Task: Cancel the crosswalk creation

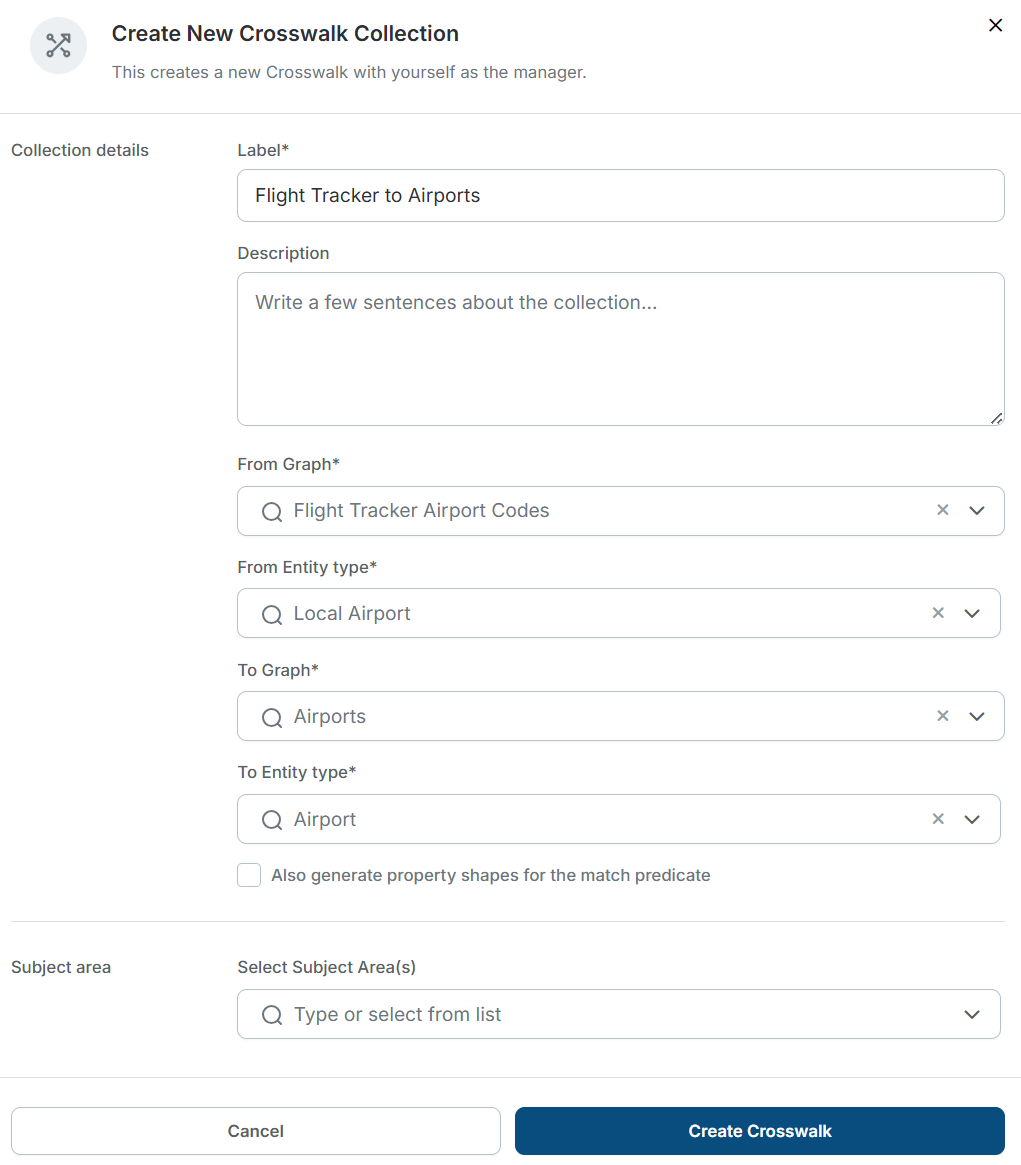Action: [x=255, y=1131]
